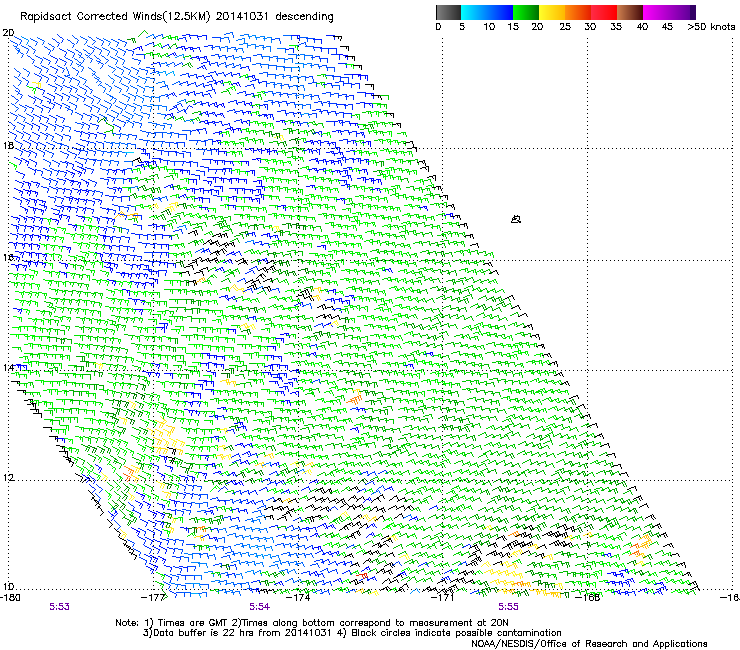Click the "35" legend scale label

tap(616, 27)
